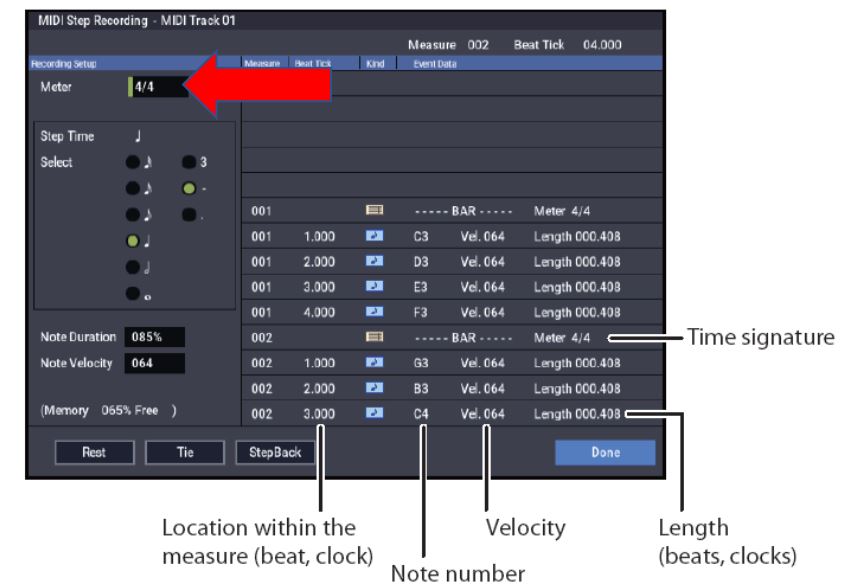Click the bar icon in measure 001 BAR row
845x586 pixels.
pos(375,210)
